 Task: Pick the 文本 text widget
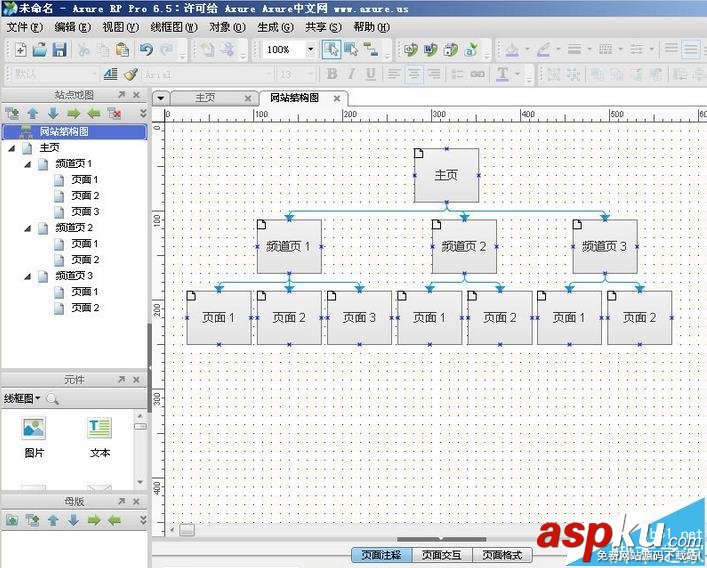100,437
